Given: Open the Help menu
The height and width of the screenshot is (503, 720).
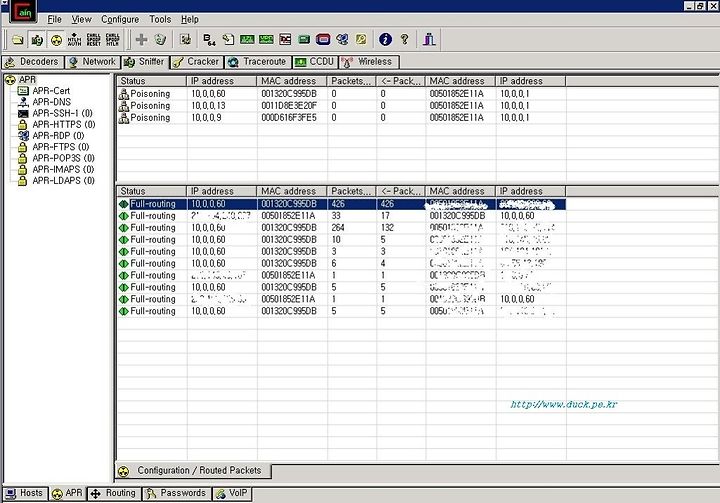Looking at the screenshot, I should click(190, 19).
